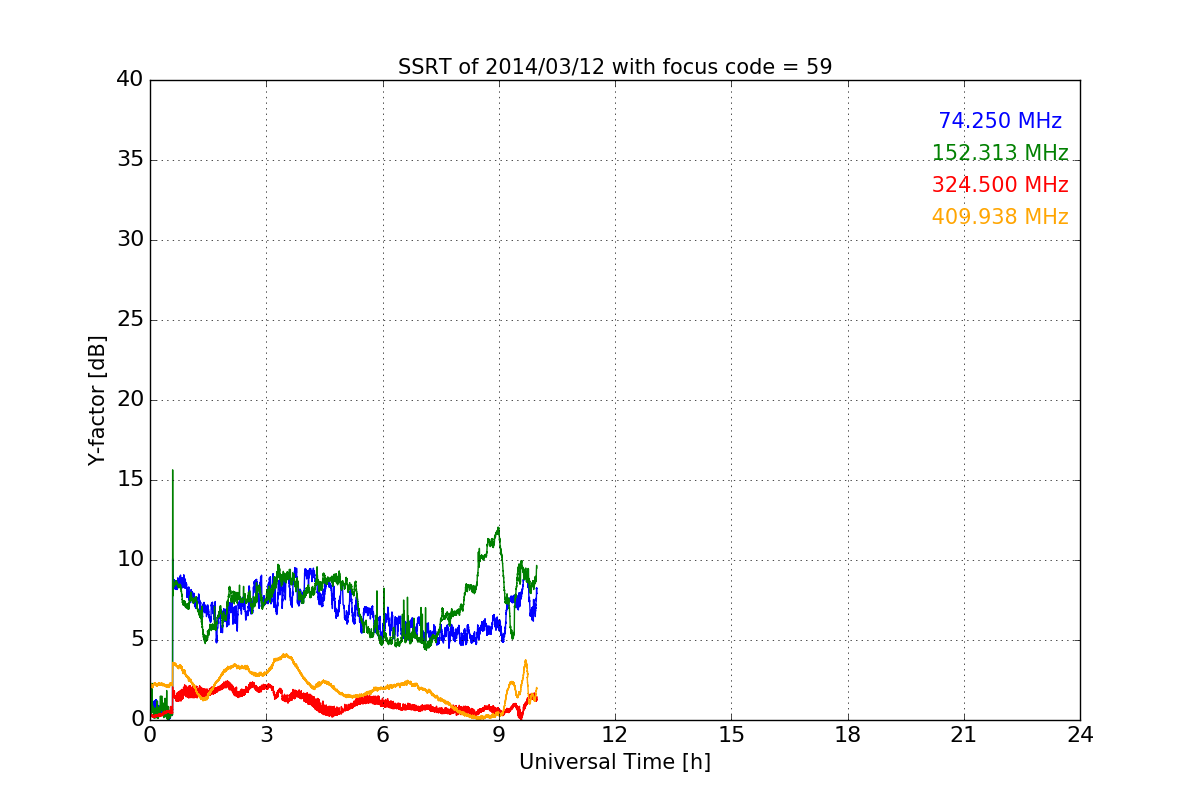Click the x-axis tick label 12
The image size is (1200, 800).
pyautogui.click(x=615, y=735)
